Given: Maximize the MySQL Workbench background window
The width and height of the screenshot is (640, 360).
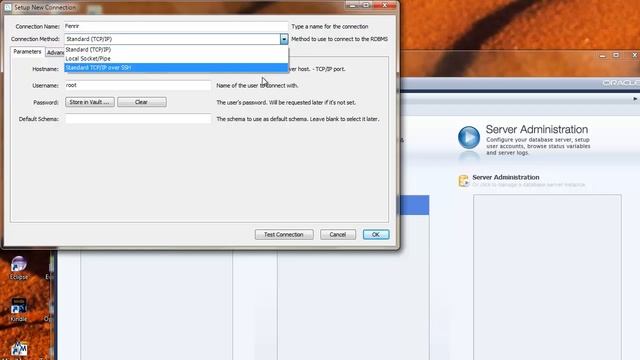Looking at the screenshot, I should 616,55.
